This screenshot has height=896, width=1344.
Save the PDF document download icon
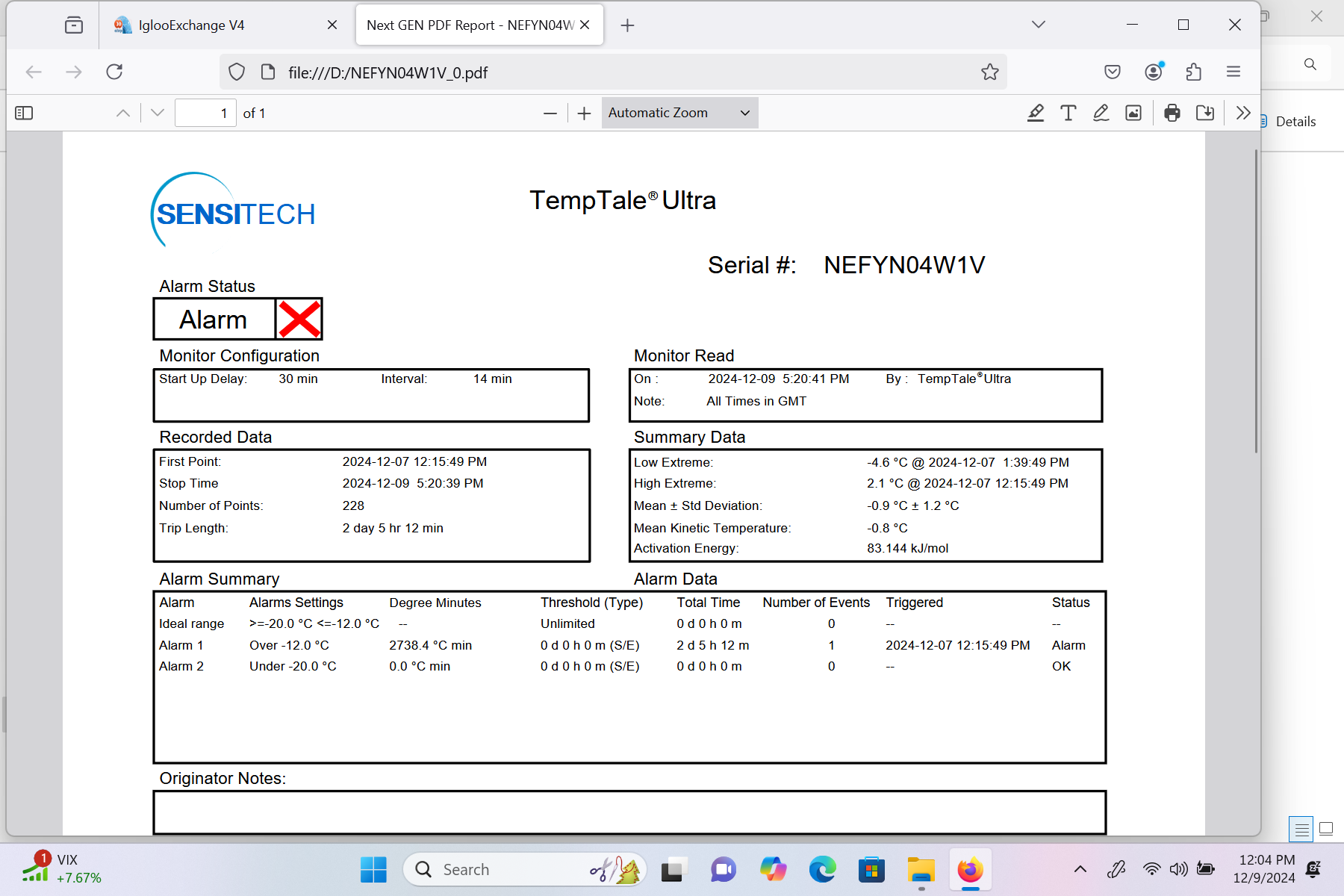pos(1205,113)
